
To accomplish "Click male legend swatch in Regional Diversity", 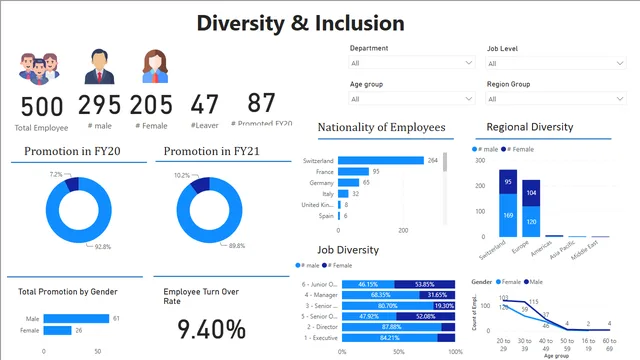I will coord(474,149).
